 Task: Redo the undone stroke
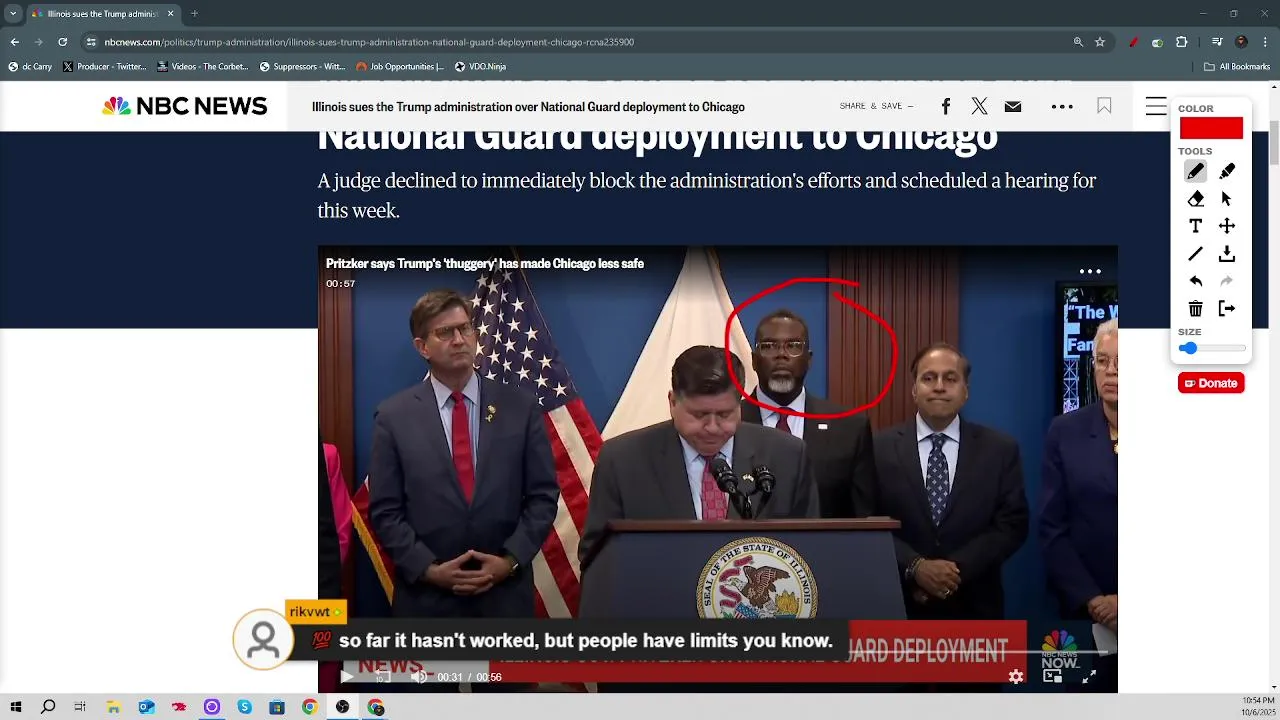pyautogui.click(x=1227, y=281)
